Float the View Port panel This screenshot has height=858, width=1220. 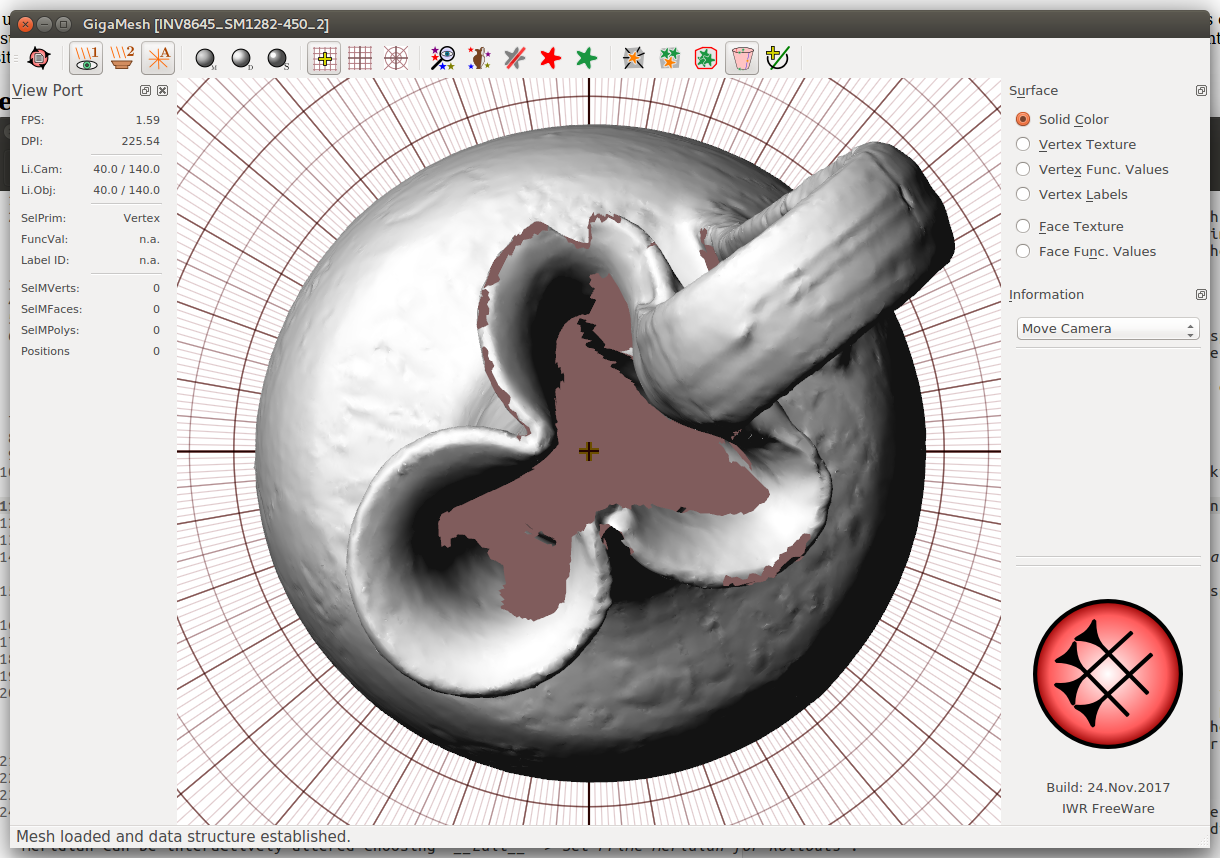[x=146, y=90]
